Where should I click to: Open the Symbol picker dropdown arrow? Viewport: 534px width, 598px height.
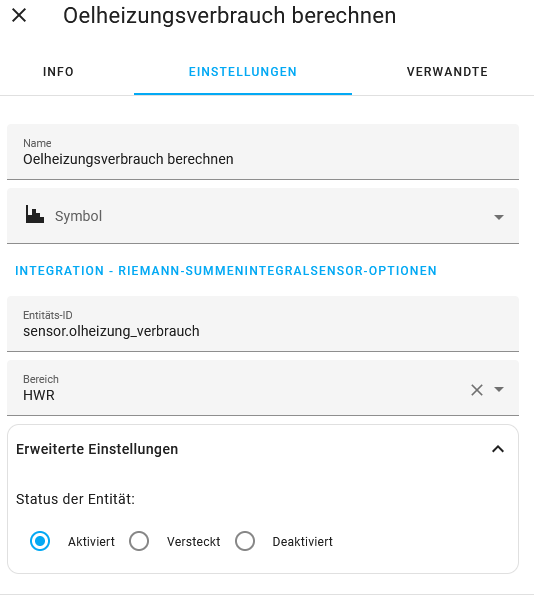499,217
